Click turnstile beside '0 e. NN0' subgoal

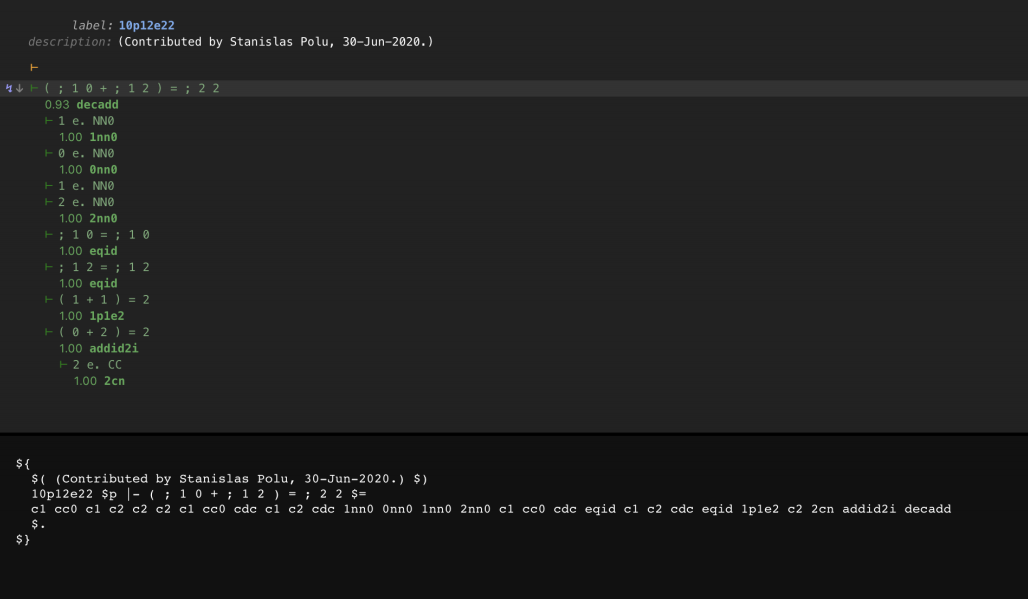pos(49,153)
